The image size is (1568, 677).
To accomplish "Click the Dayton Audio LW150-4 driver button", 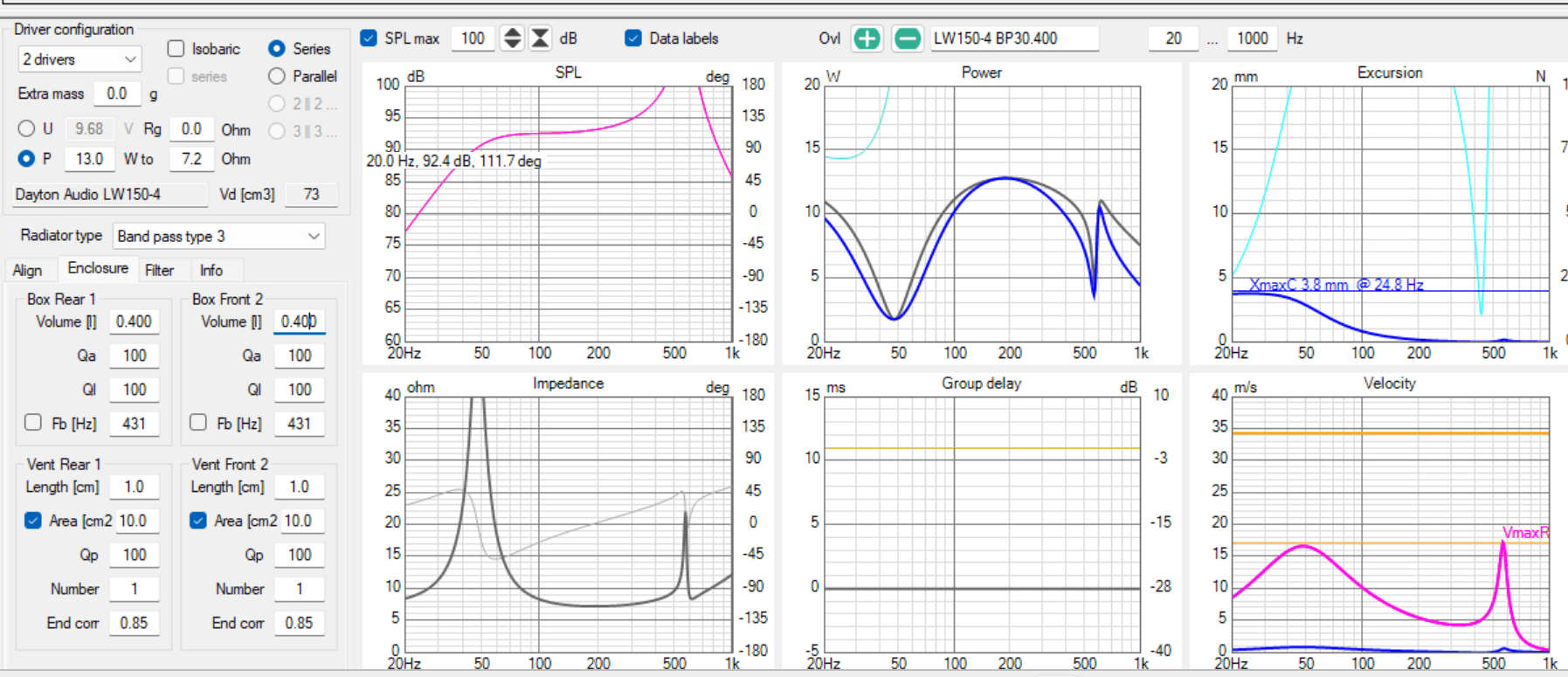I will (x=110, y=194).
